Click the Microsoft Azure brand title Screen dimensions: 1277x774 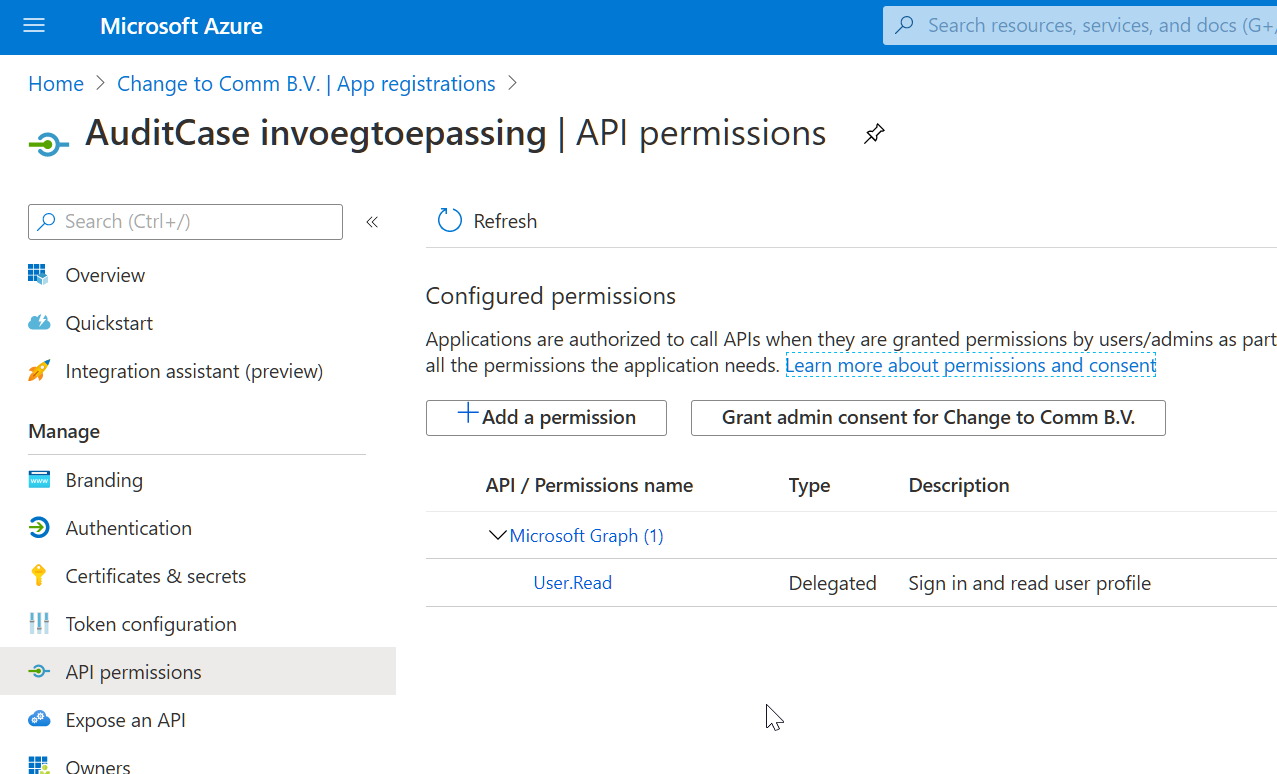(181, 26)
